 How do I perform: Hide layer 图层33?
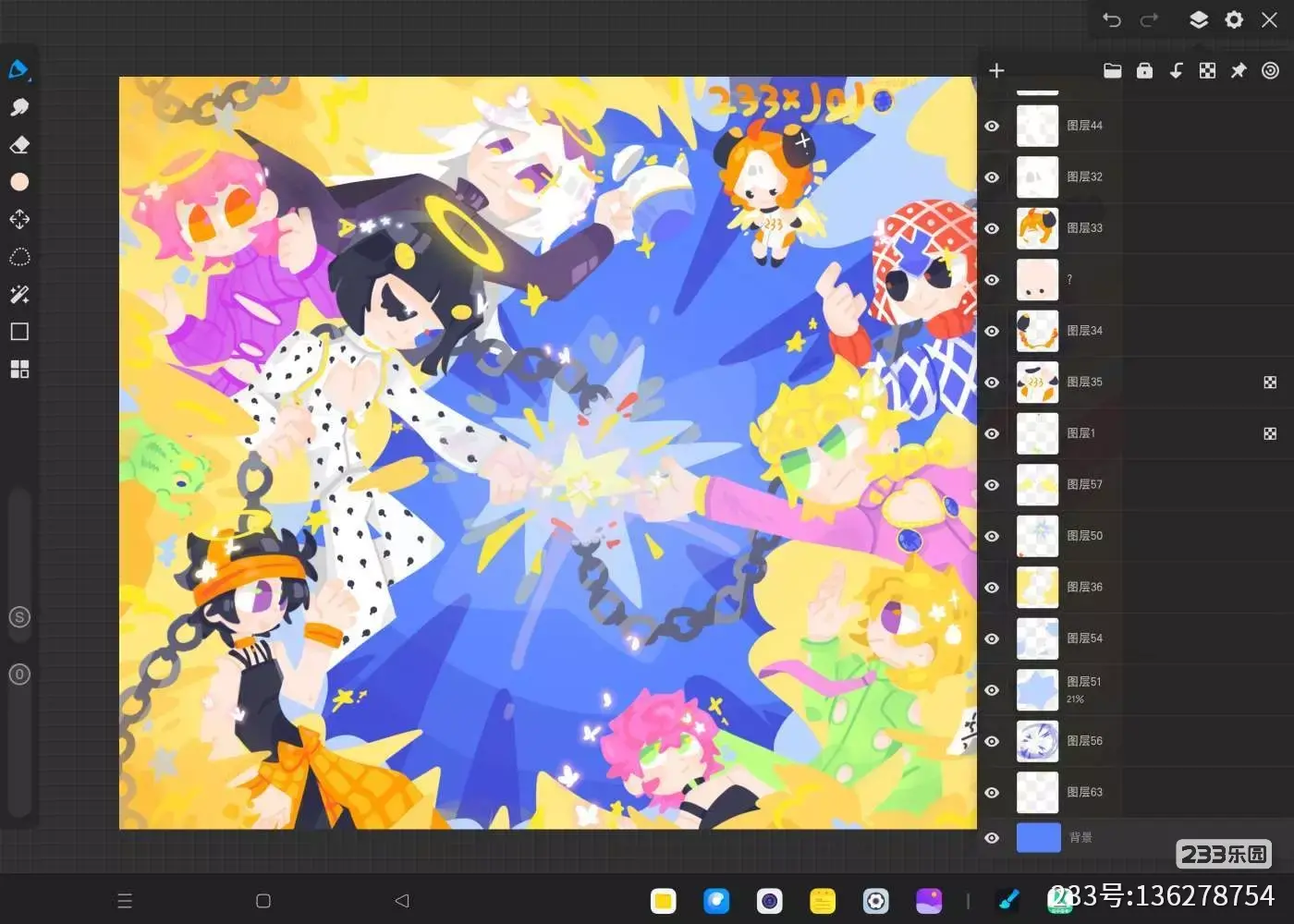[992, 228]
